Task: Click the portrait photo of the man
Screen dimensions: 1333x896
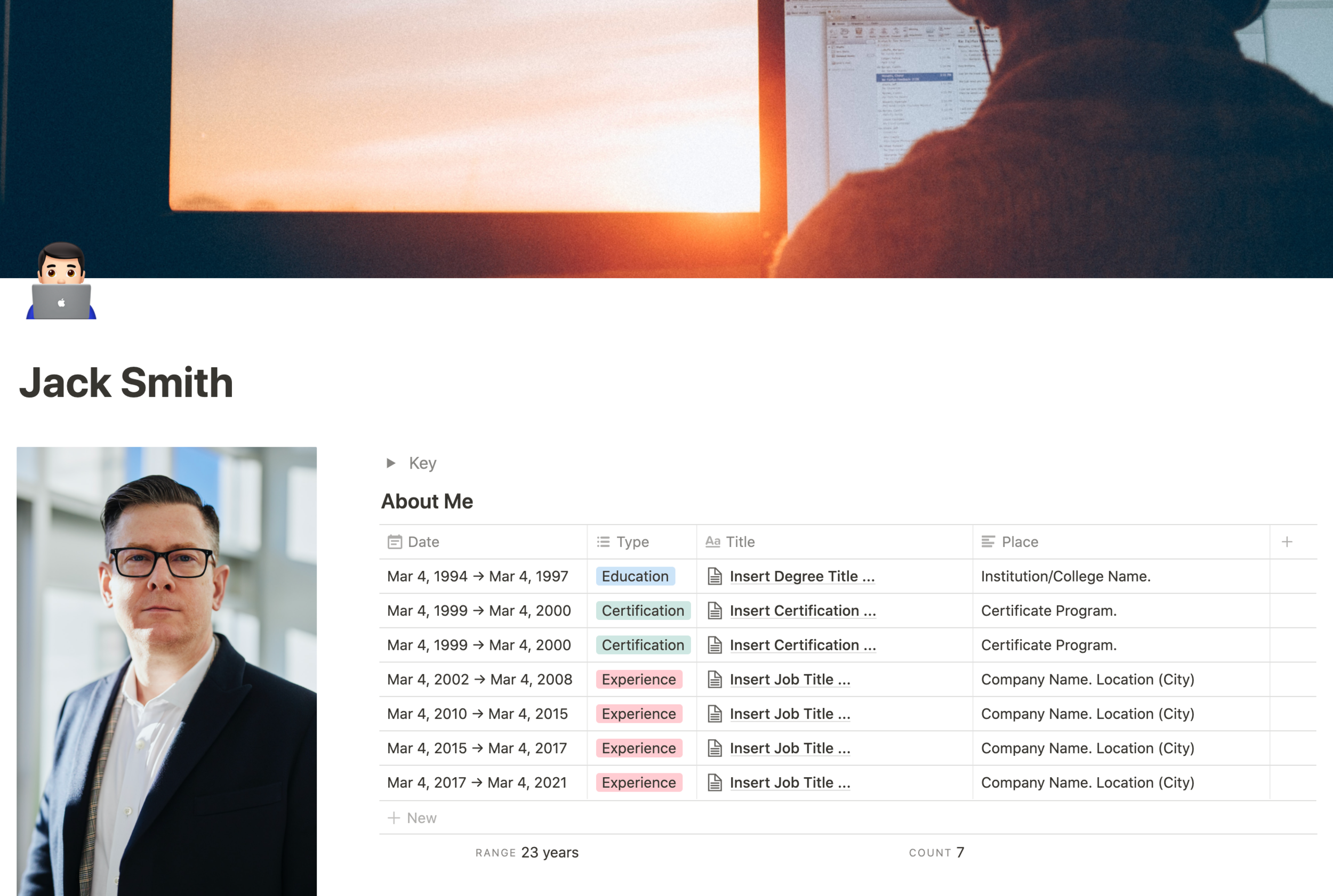Action: tap(166, 671)
